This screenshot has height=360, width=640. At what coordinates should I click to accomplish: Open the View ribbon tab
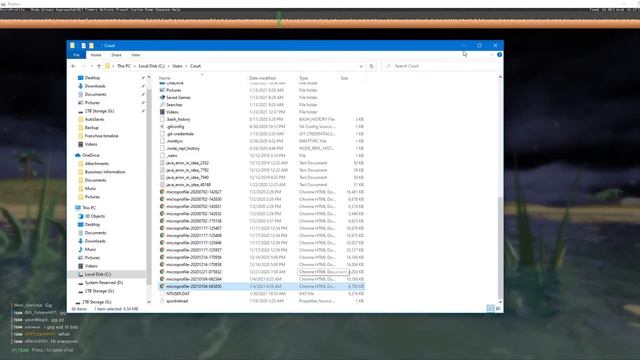pyautogui.click(x=136, y=55)
